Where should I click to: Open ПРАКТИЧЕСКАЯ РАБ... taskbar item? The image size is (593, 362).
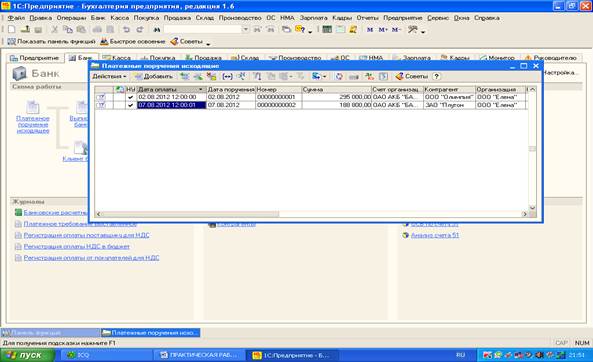pyautogui.click(x=199, y=356)
